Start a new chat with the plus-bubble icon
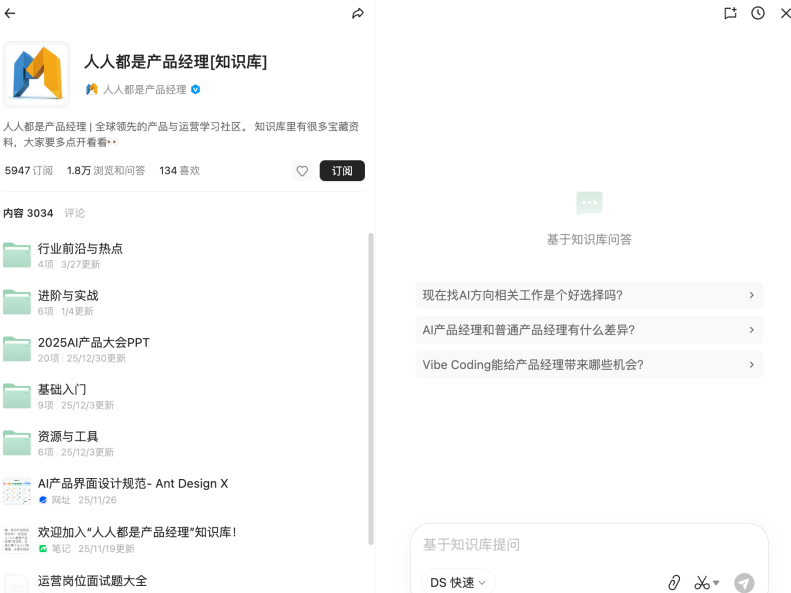The image size is (791, 593). (730, 13)
